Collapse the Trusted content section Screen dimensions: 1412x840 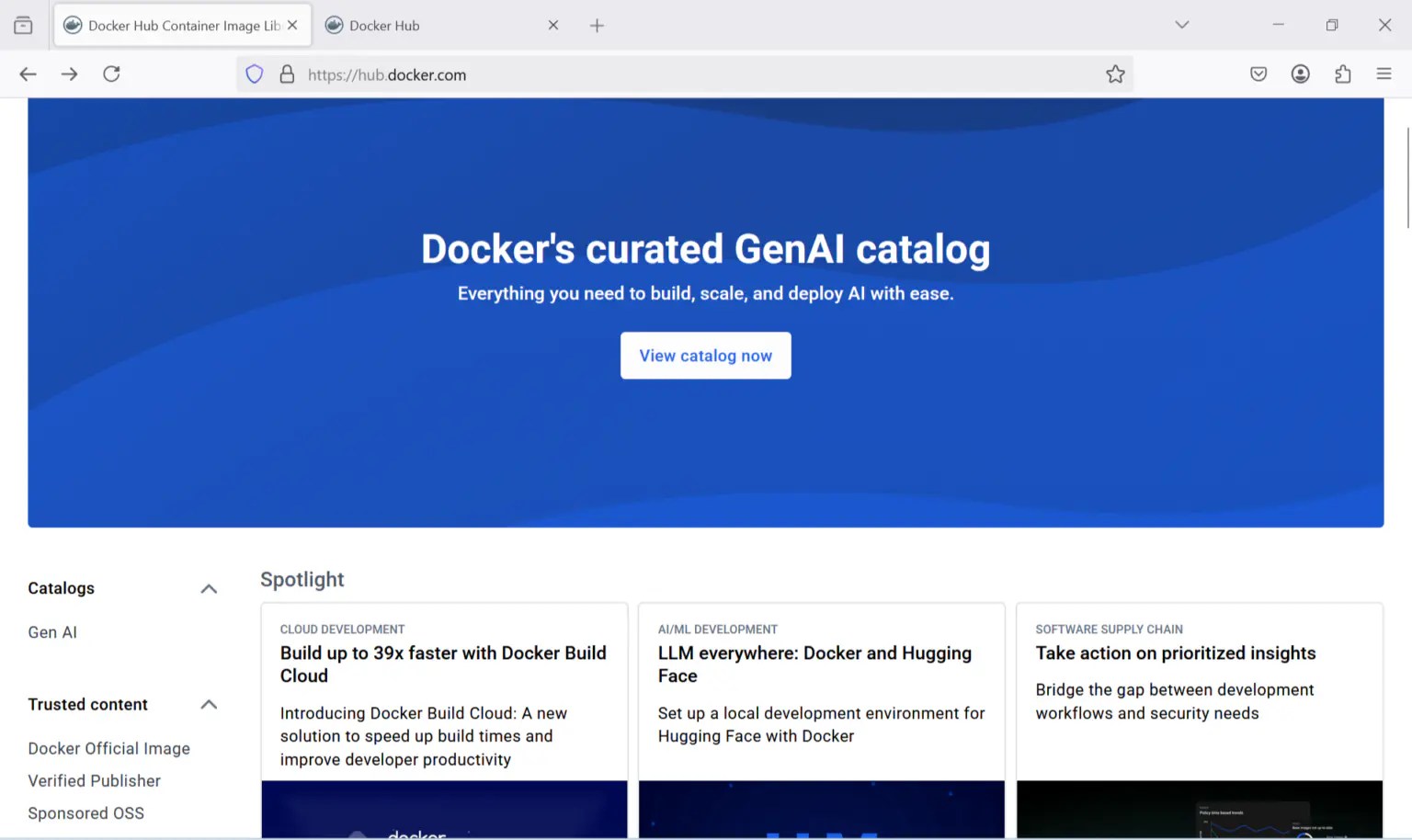[209, 705]
